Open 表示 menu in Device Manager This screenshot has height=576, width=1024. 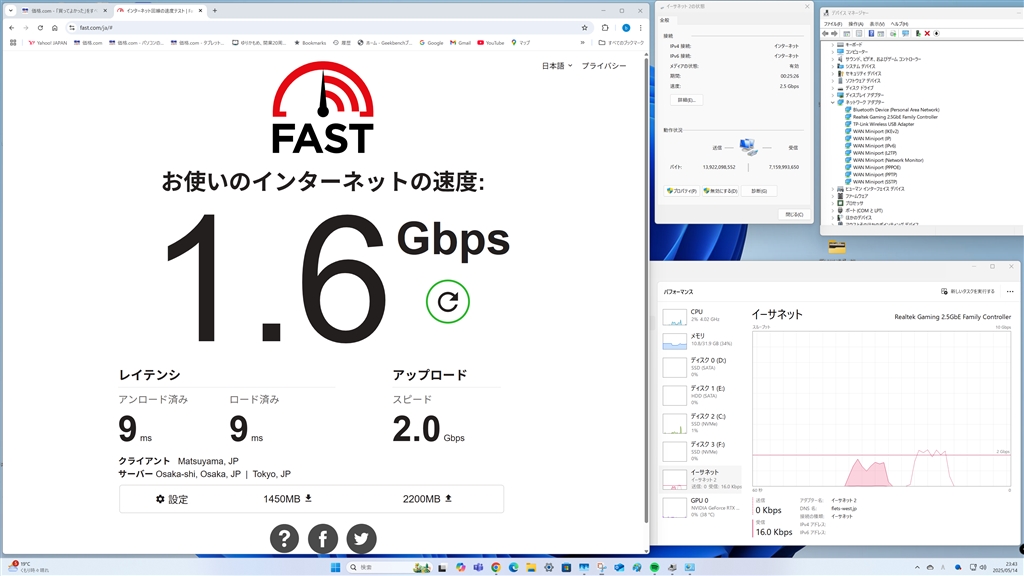click(x=877, y=24)
